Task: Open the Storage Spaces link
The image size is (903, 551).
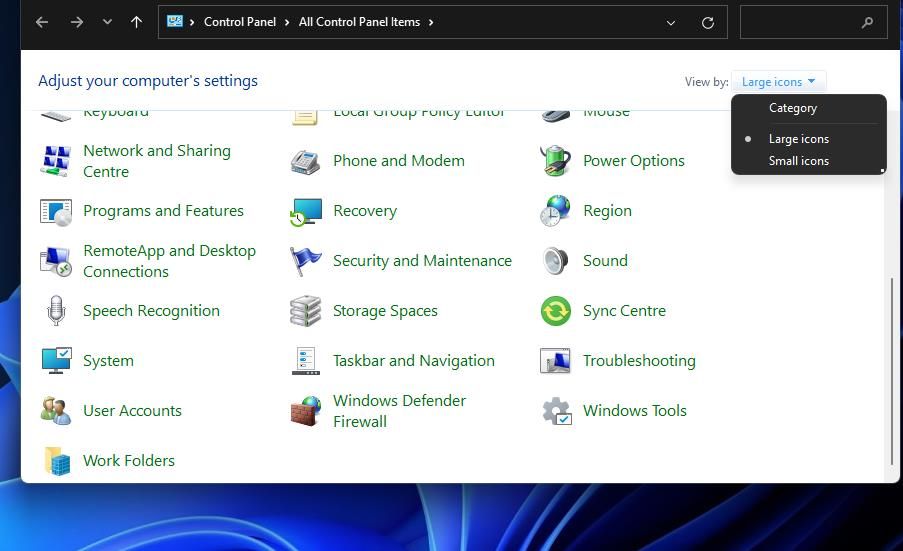Action: coord(385,311)
